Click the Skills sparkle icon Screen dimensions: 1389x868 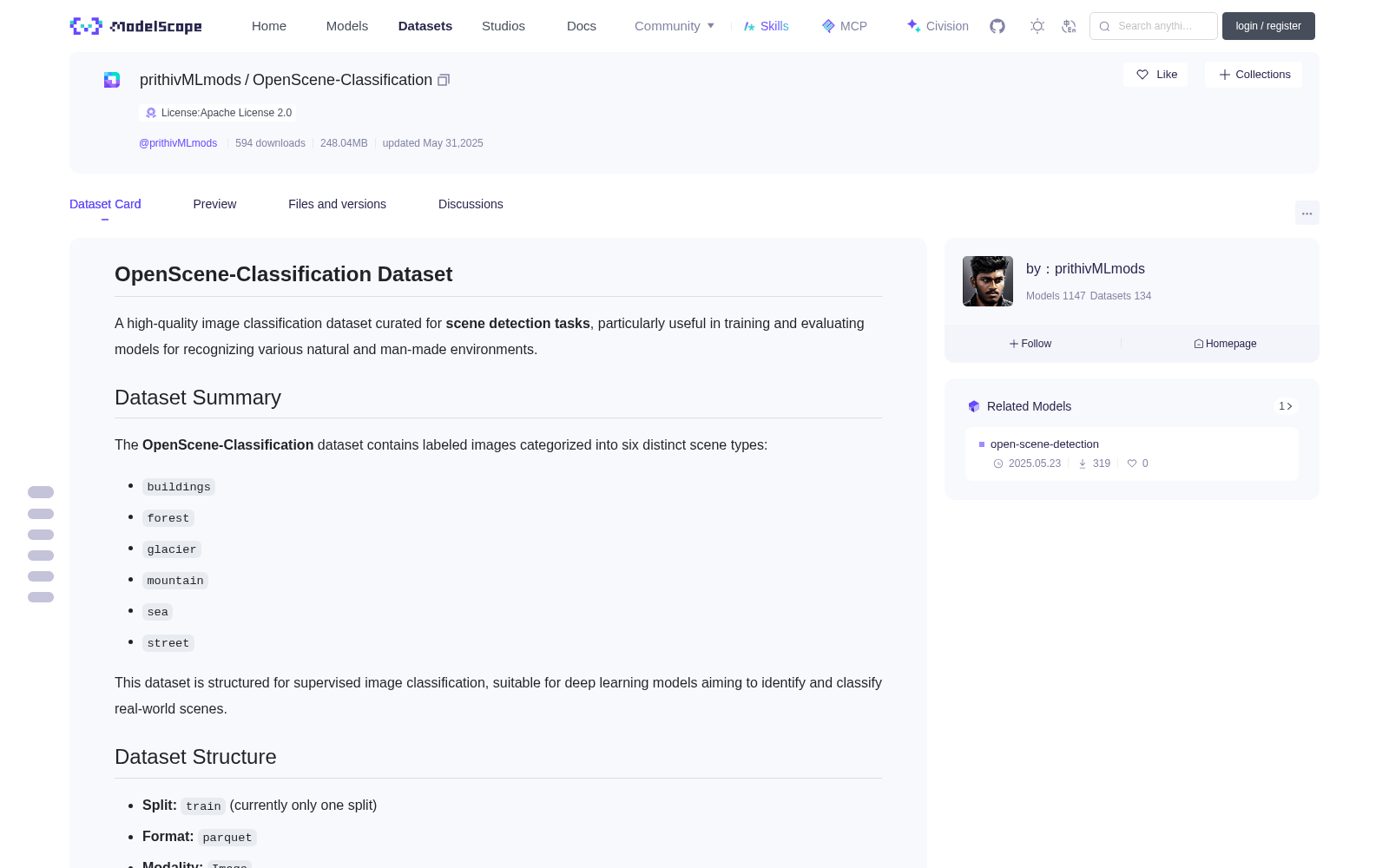[749, 26]
